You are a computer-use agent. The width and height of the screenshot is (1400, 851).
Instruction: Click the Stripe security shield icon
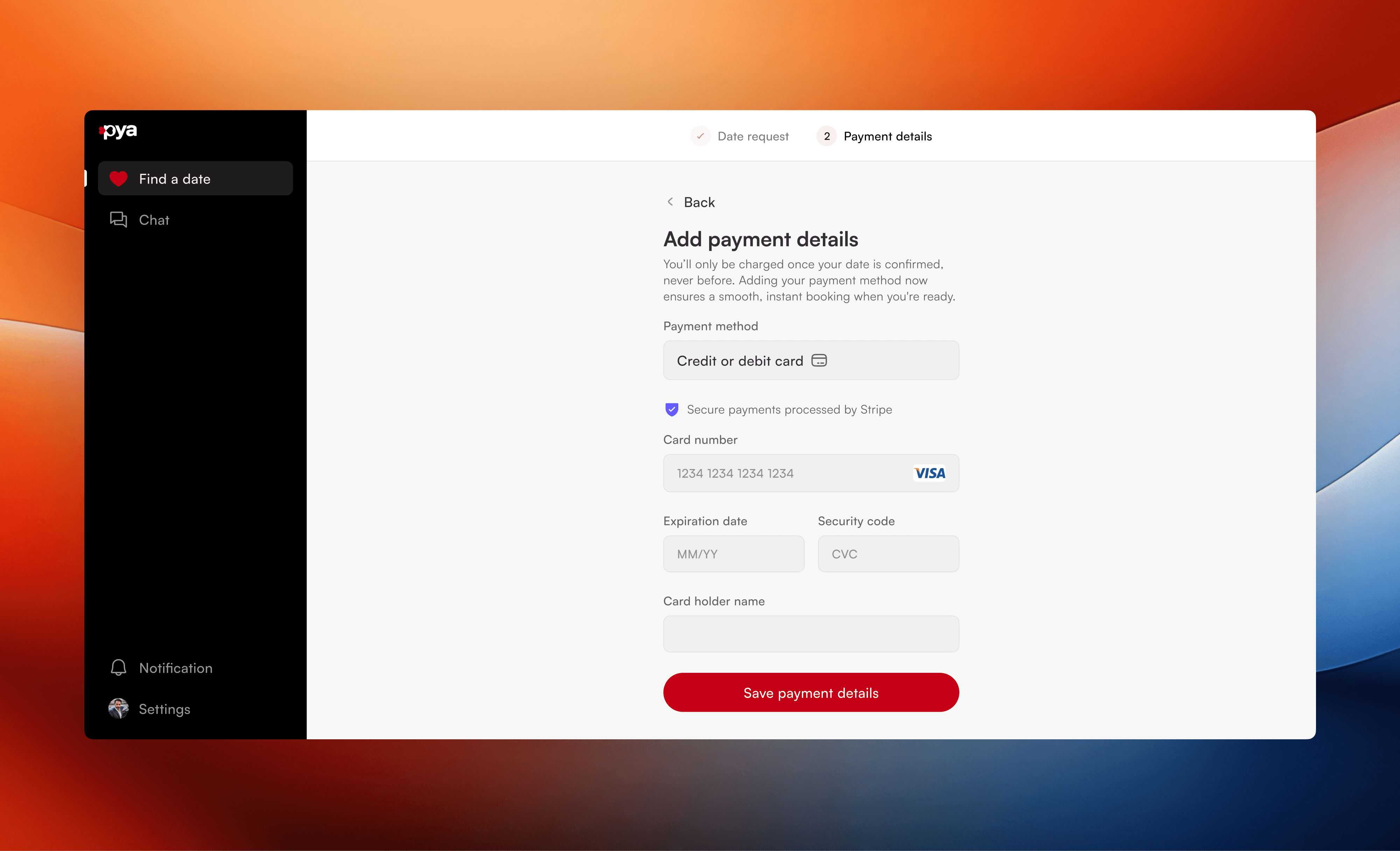click(672, 409)
